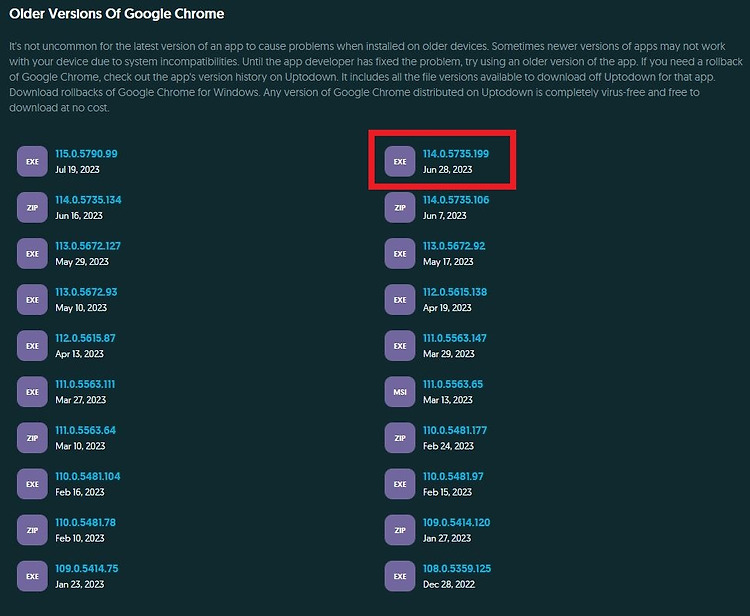The height and width of the screenshot is (616, 750).
Task: Click the date May 10, 2023
Action: (81, 308)
